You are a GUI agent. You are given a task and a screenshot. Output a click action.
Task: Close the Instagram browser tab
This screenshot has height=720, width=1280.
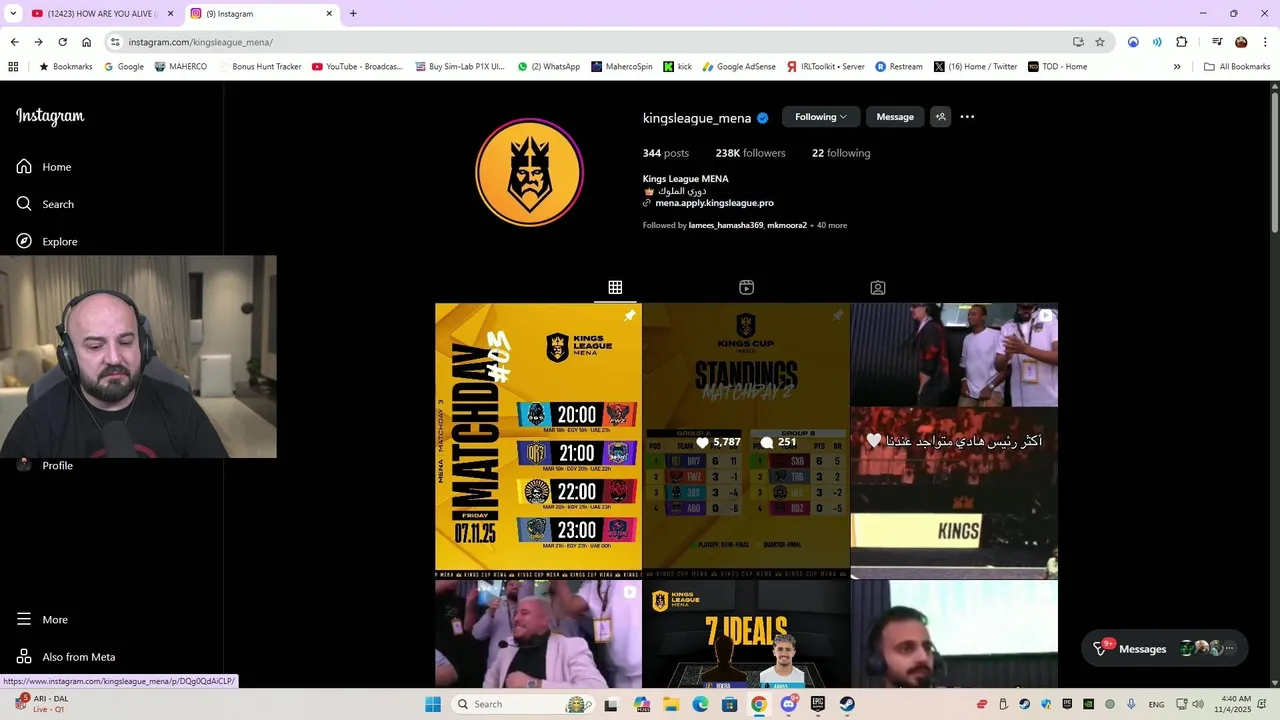pos(329,14)
